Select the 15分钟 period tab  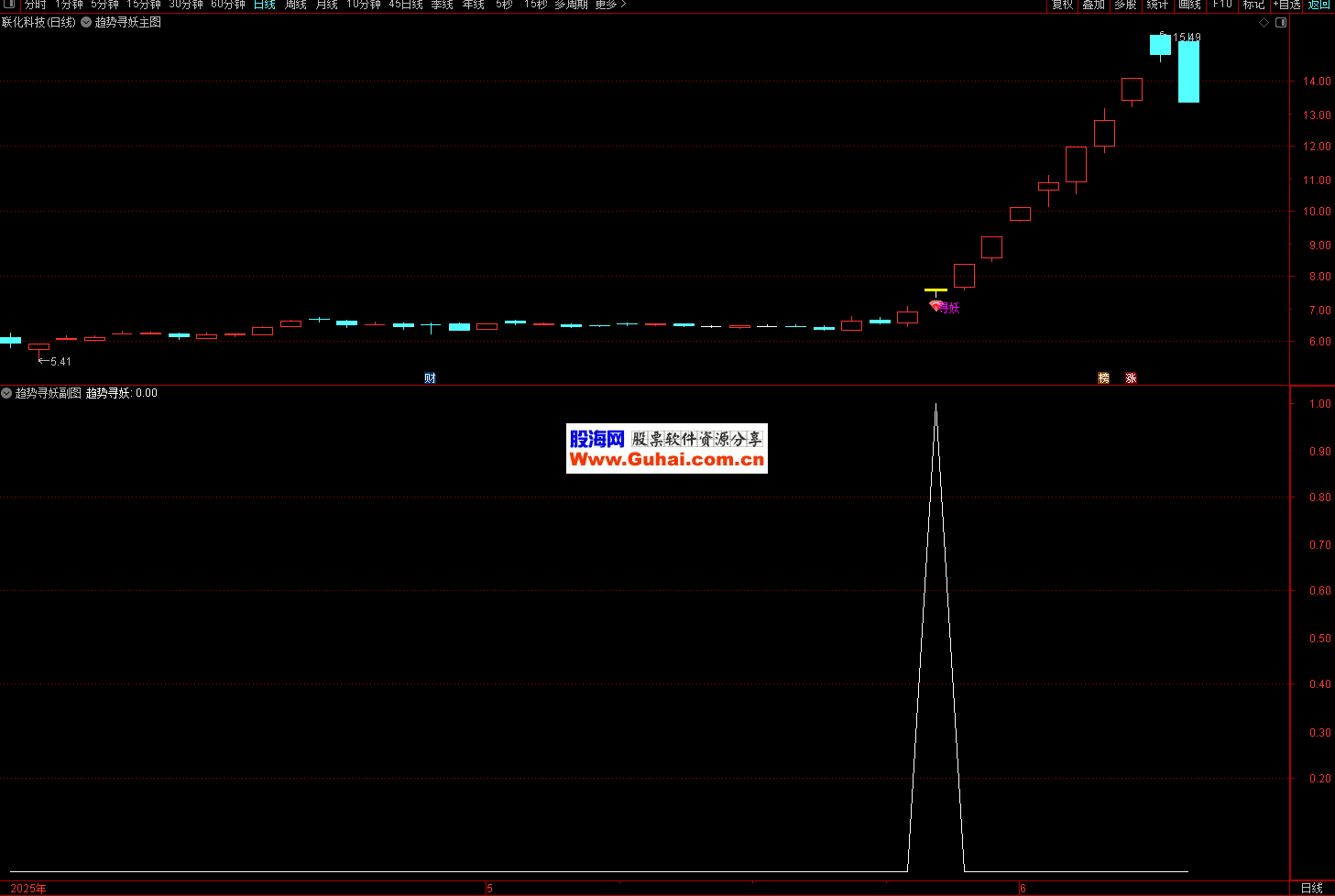tap(144, 5)
